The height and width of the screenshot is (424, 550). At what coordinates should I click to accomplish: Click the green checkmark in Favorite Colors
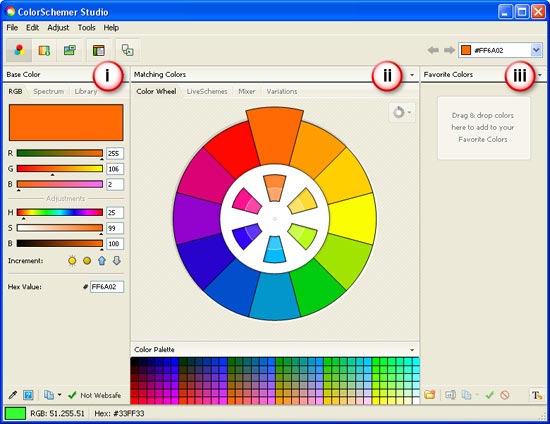490,395
